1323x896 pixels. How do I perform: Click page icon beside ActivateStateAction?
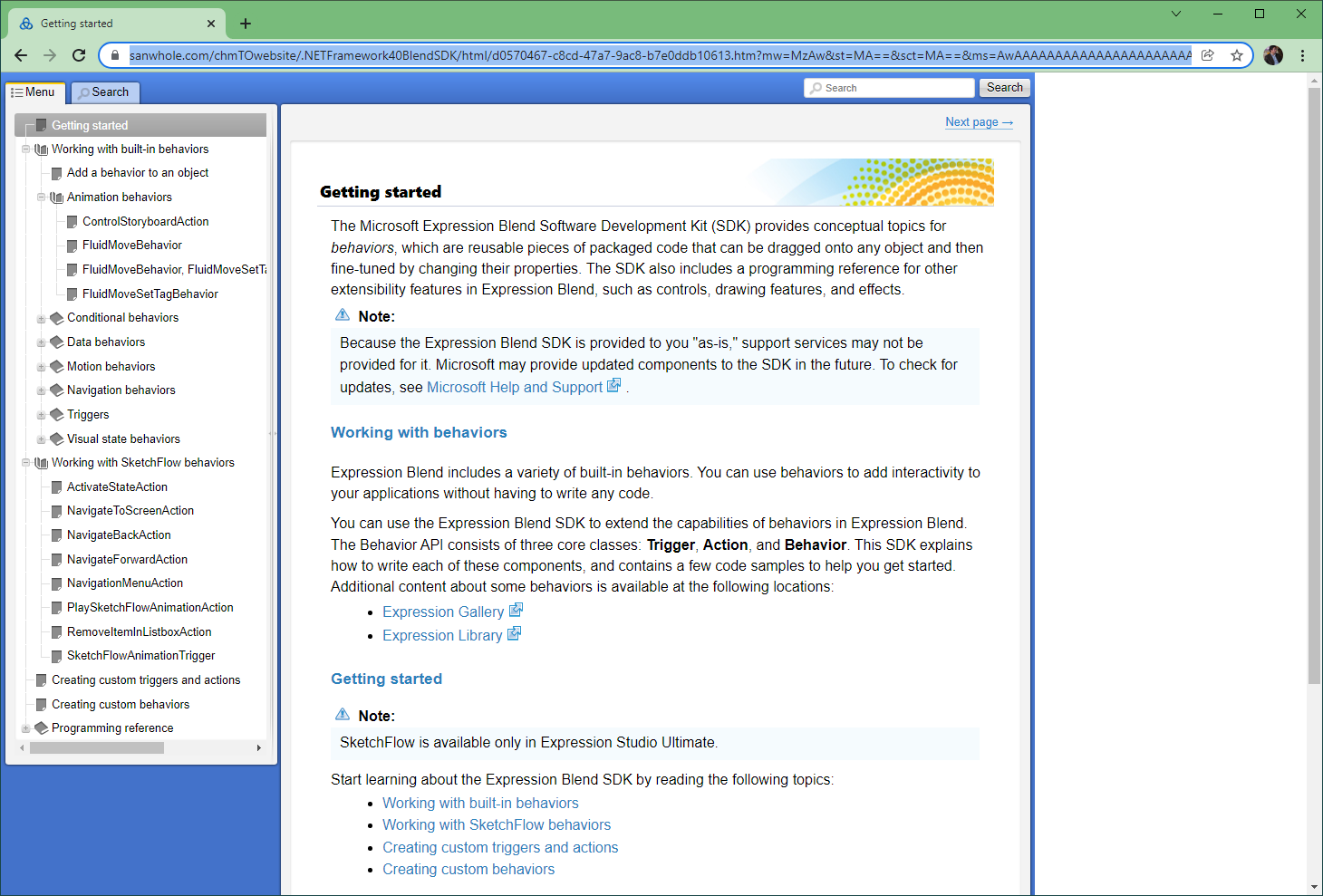[57, 487]
